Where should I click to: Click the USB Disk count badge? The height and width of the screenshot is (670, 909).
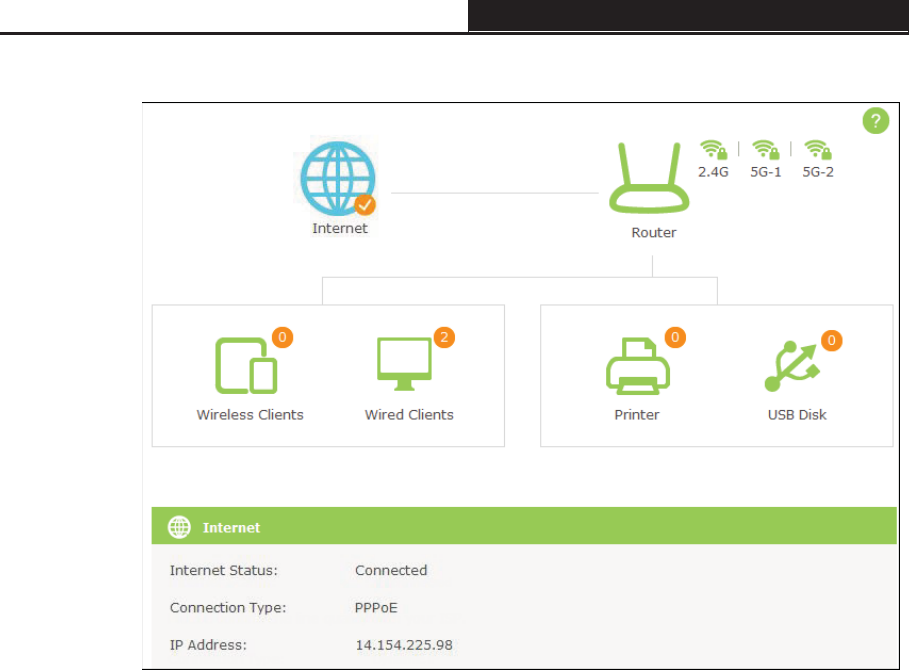(831, 340)
